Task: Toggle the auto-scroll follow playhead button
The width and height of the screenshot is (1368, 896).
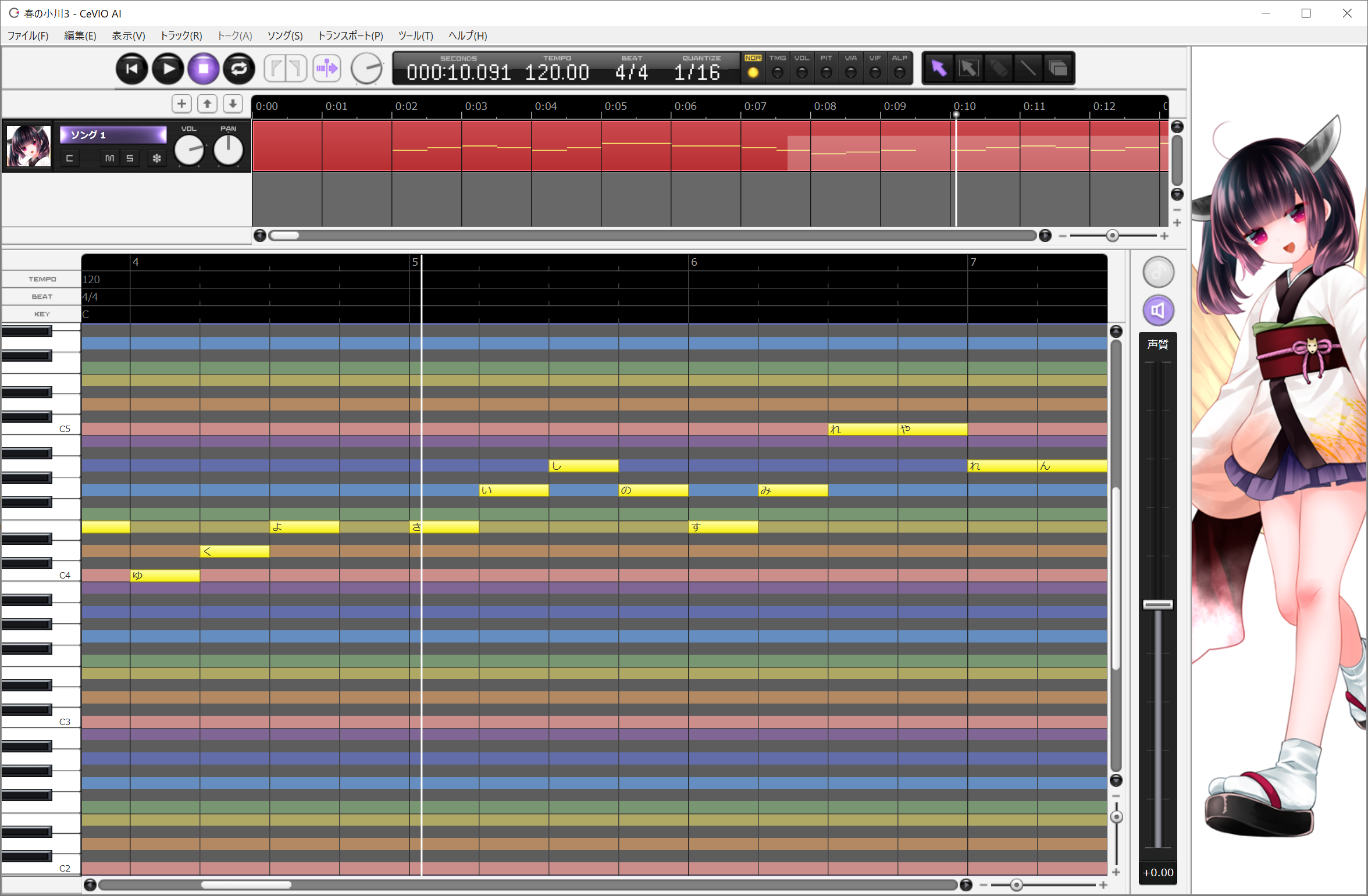Action: point(327,69)
